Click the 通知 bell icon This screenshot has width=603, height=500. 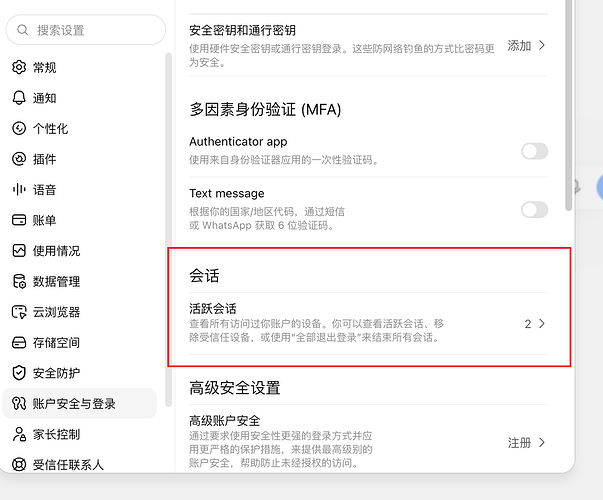[19, 98]
